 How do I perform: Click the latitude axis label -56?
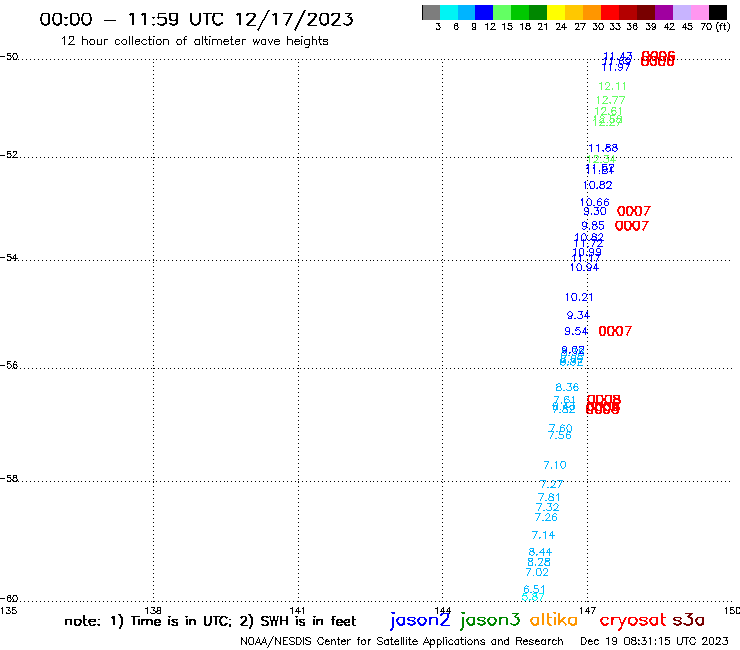coord(9,365)
